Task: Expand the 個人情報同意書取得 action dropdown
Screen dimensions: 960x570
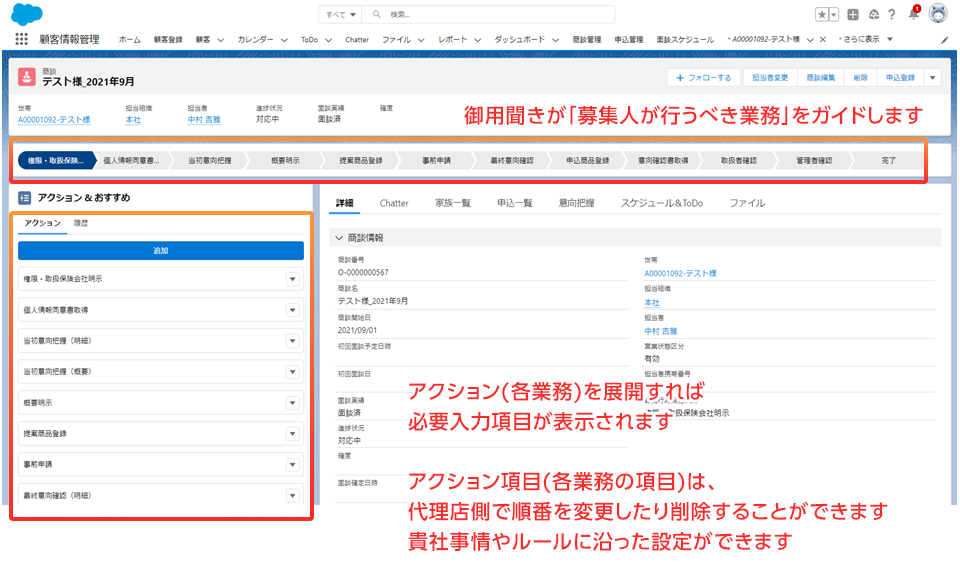Action: (x=293, y=310)
